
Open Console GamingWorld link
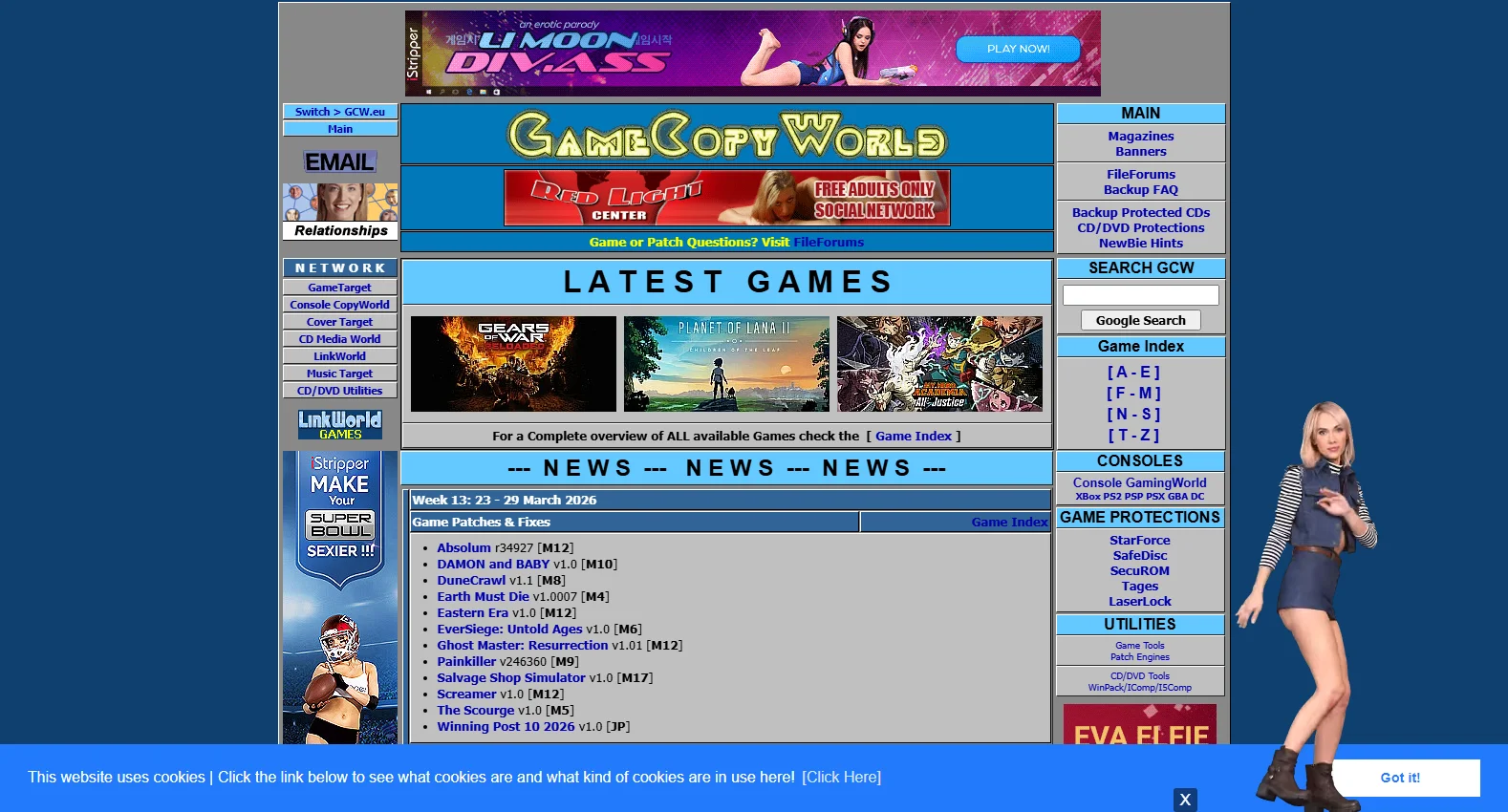(x=1140, y=483)
